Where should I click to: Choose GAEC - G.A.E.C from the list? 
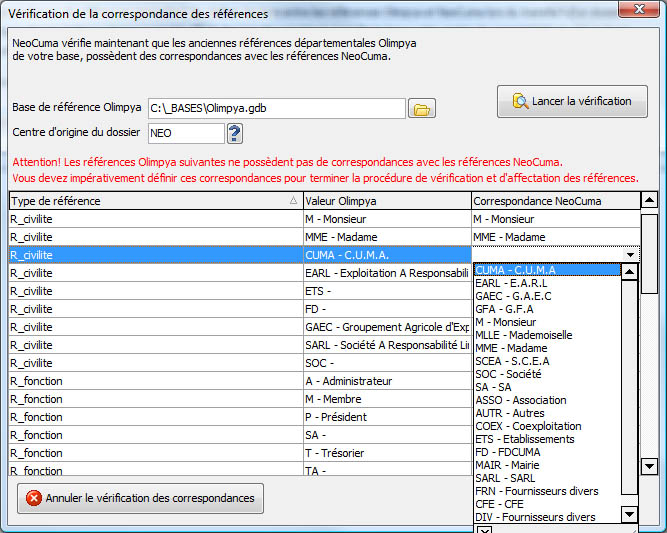(547, 296)
